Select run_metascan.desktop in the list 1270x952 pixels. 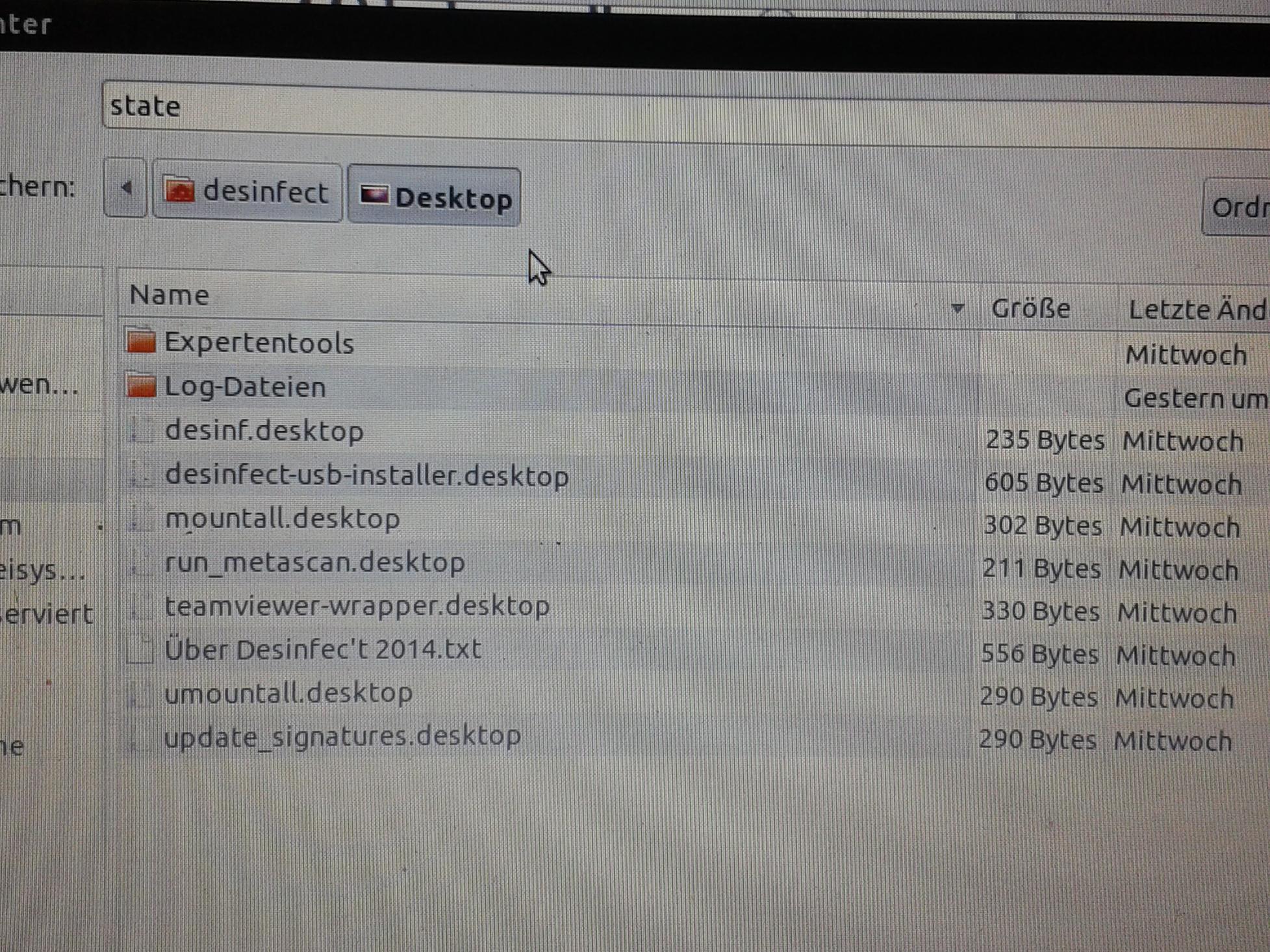315,562
